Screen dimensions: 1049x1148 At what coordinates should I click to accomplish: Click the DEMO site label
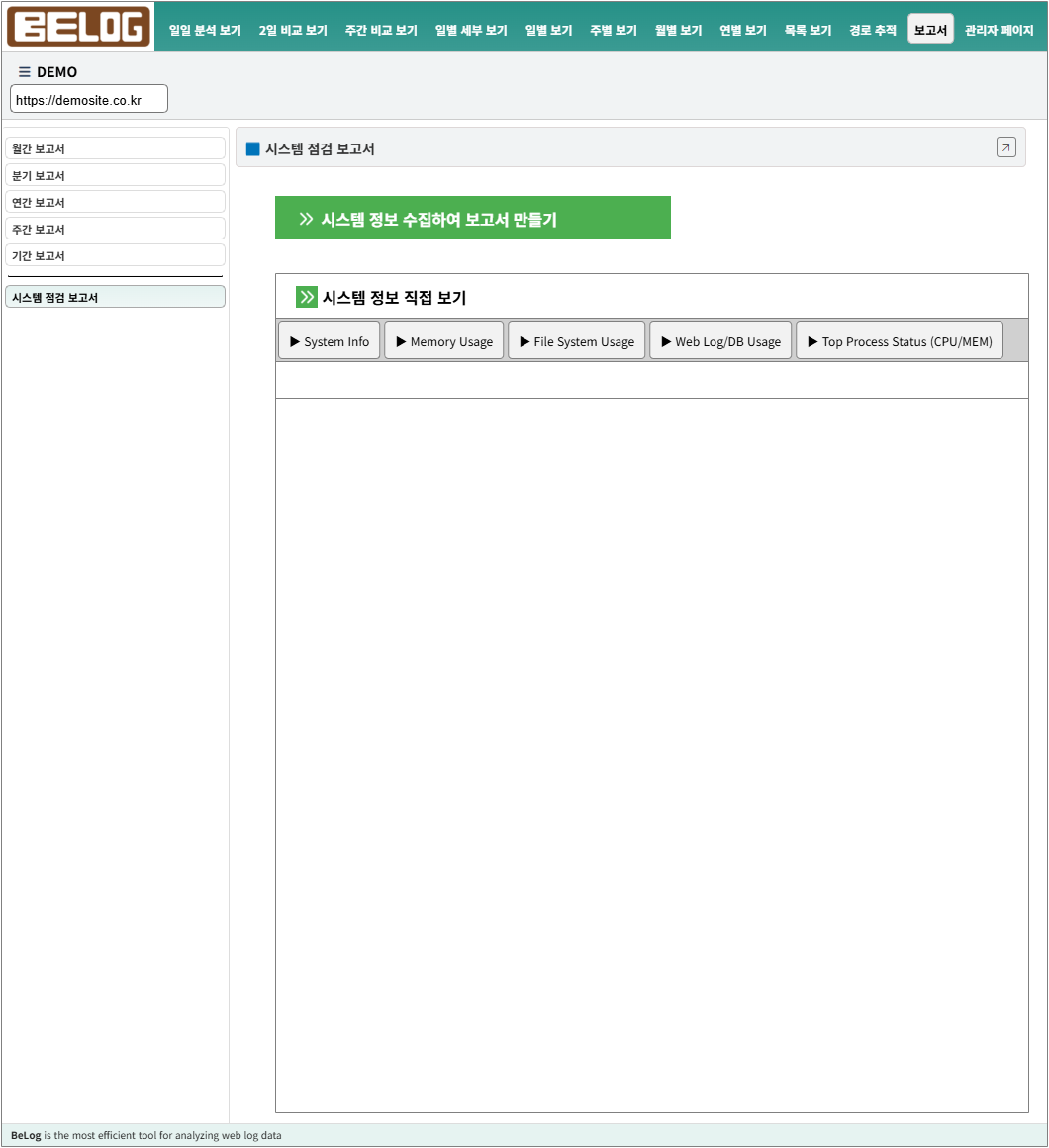(x=57, y=71)
